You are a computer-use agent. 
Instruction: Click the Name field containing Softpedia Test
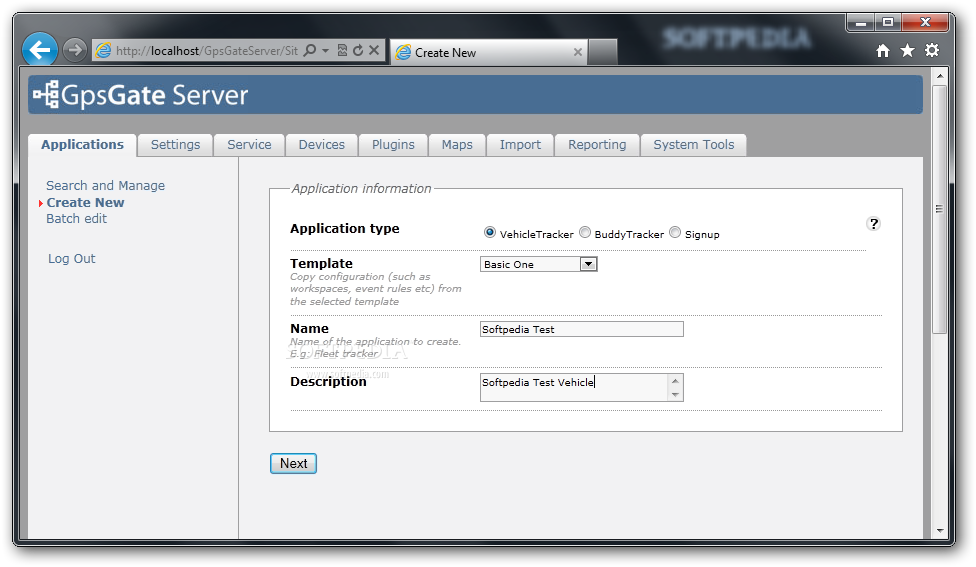point(581,329)
